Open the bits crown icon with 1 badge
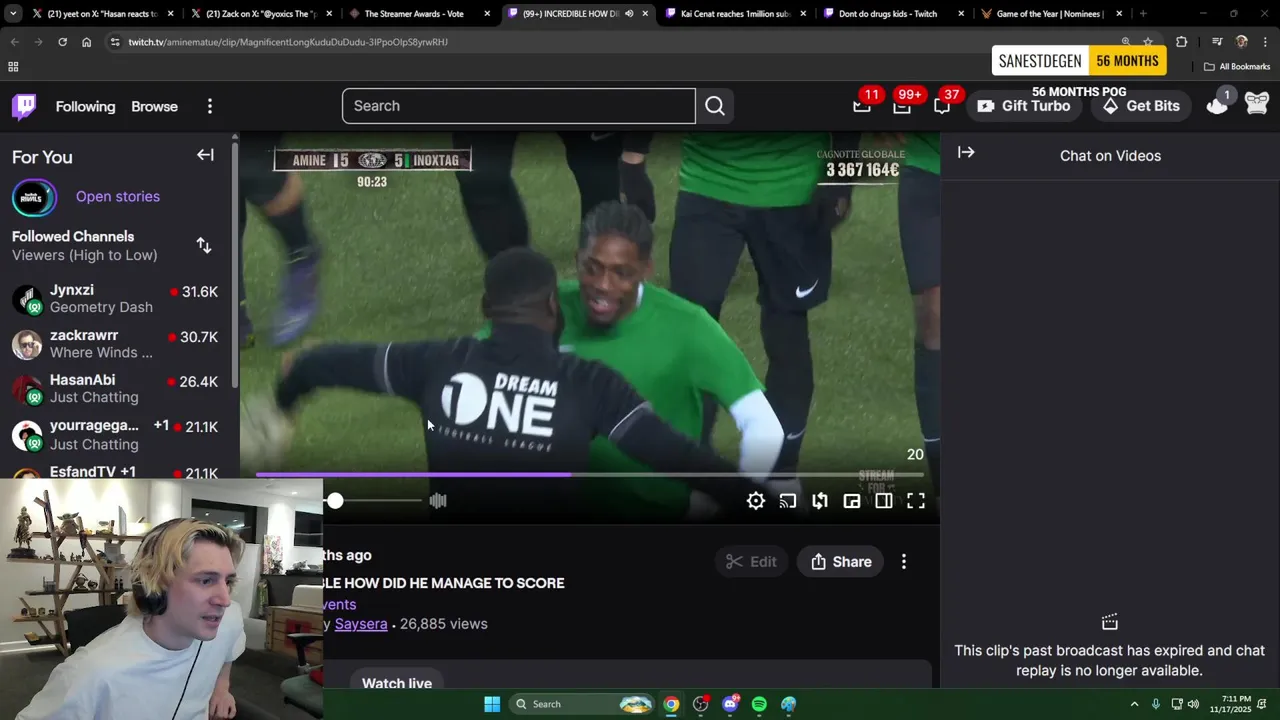The image size is (1280, 720). [1217, 105]
